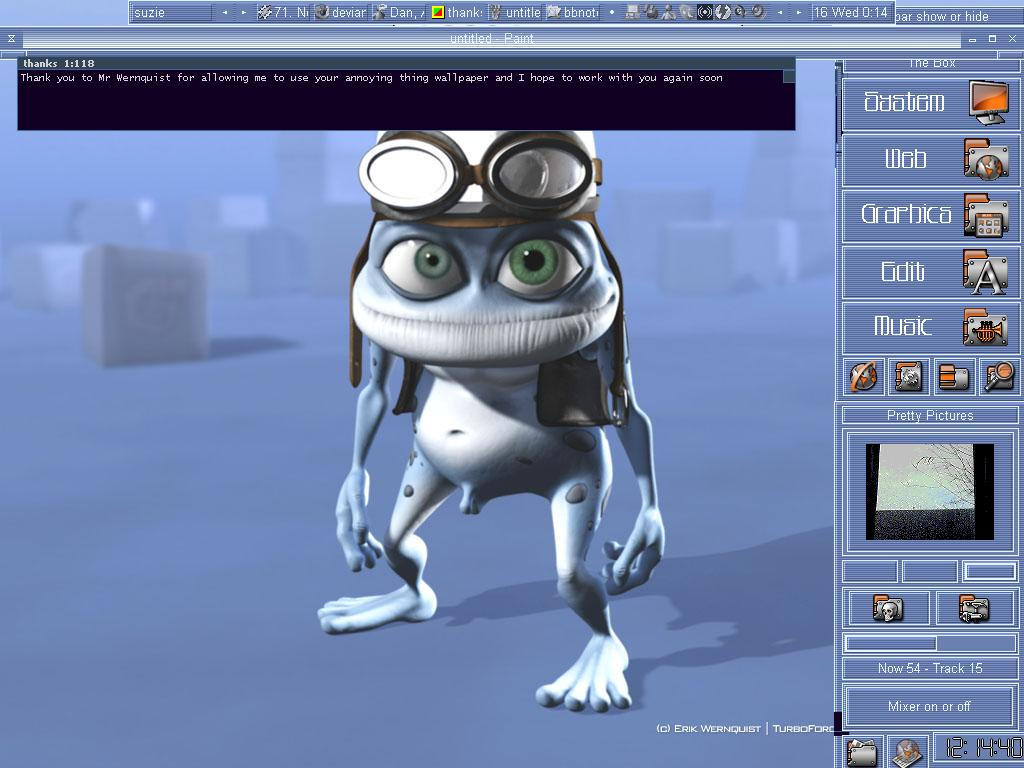Toggle Mixer on or off
The width and height of the screenshot is (1024, 768).
click(x=928, y=706)
